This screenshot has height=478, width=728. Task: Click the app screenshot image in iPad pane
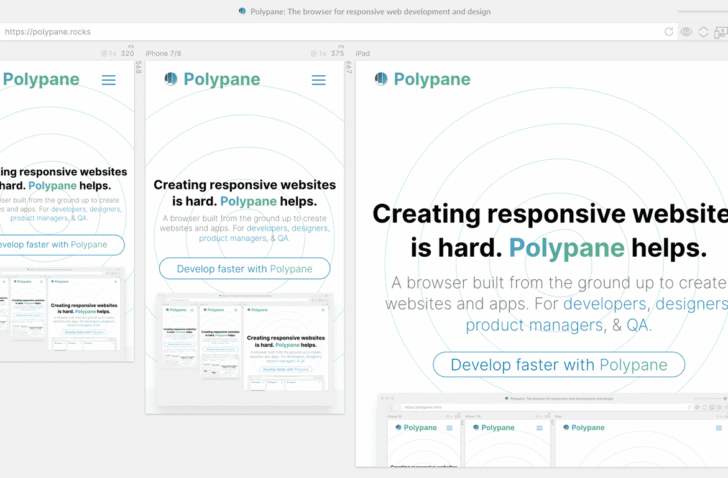(x=552, y=430)
